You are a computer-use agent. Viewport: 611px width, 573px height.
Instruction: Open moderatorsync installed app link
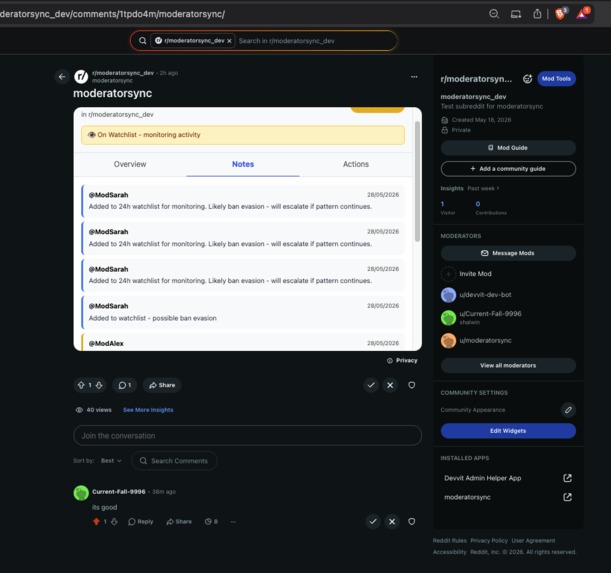click(508, 497)
